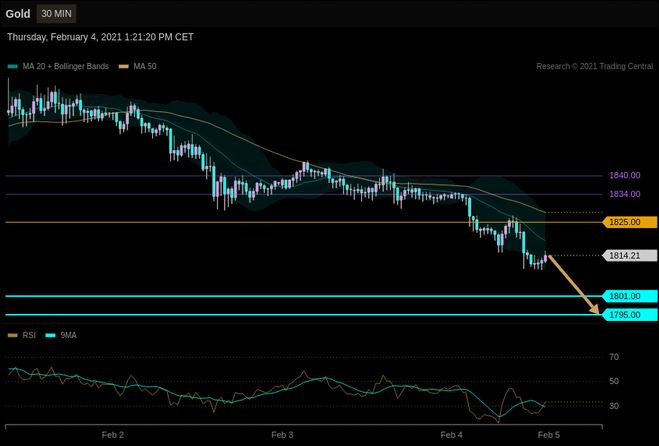Click the Feb 2 date axis label
Viewport: 659px width, 446px height.
click(113, 435)
